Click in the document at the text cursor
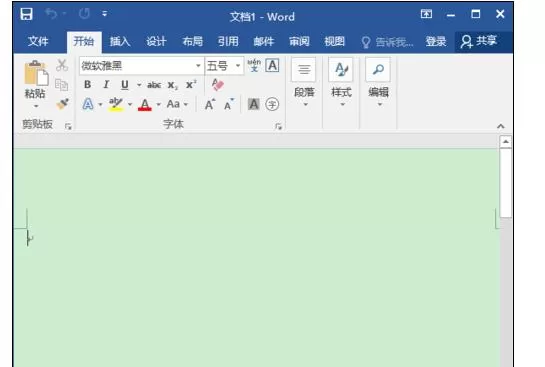Image resolution: width=545 pixels, height=367 pixels. (28, 238)
